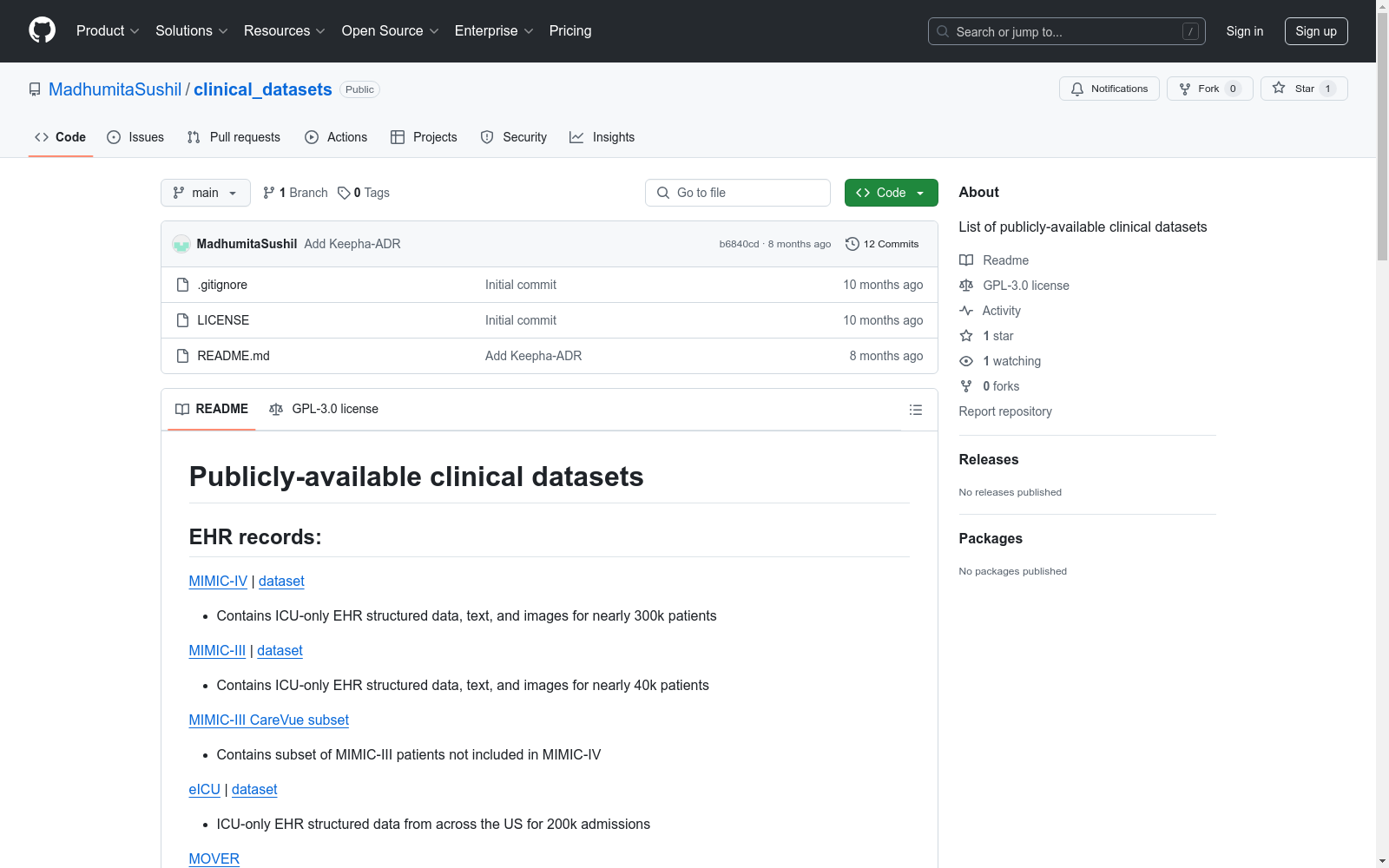The image size is (1389, 868).
Task: Expand the Enterprise menu
Action: point(494,31)
